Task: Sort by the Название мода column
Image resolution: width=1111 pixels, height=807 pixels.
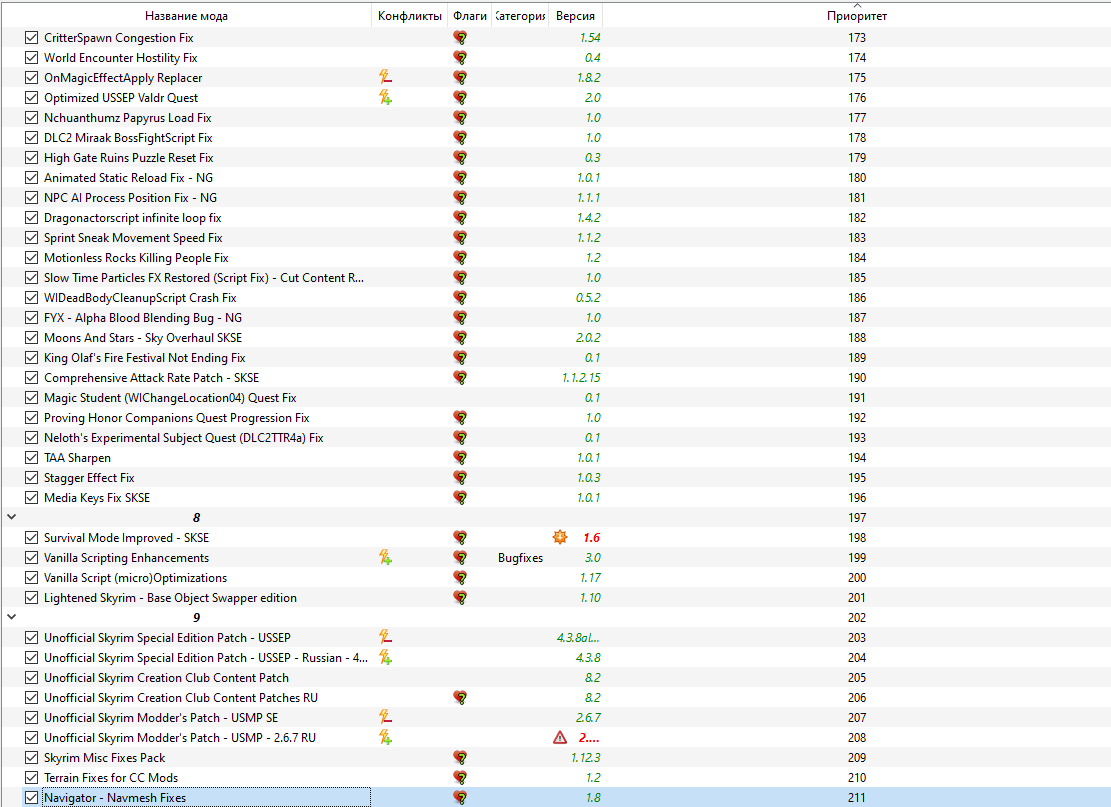Action: [186, 16]
